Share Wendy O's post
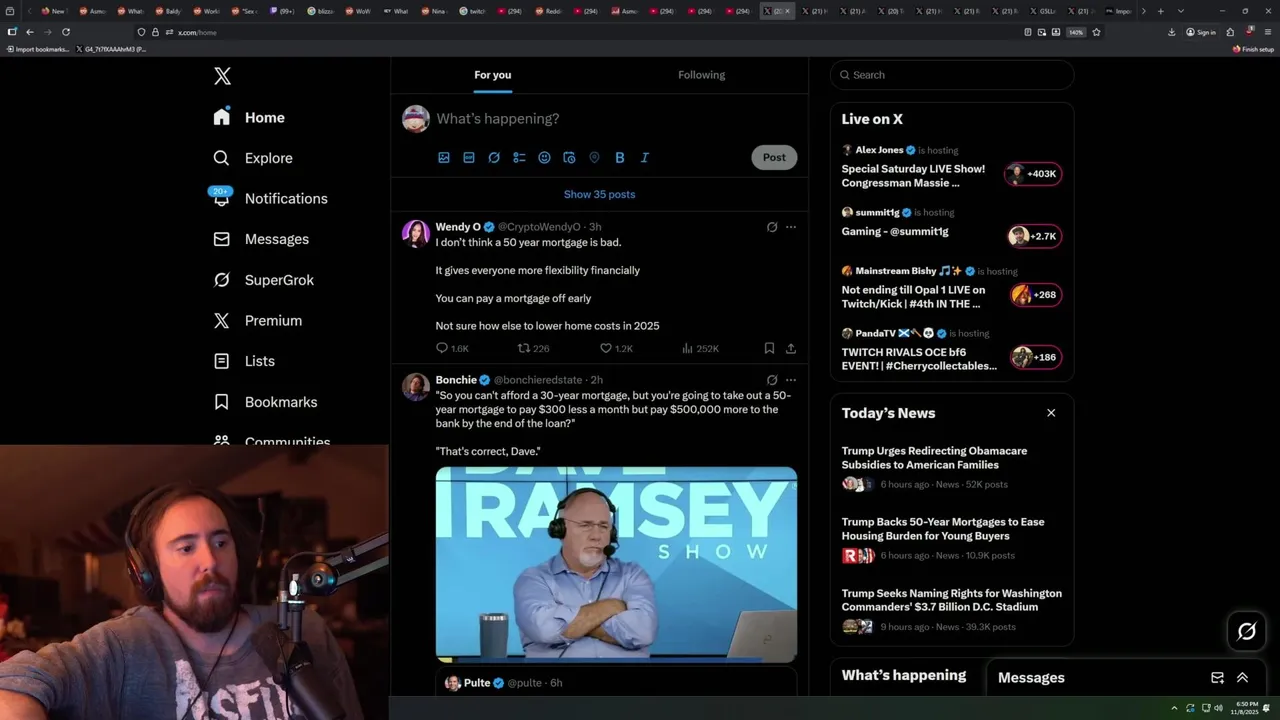The height and width of the screenshot is (720, 1280). click(x=791, y=348)
